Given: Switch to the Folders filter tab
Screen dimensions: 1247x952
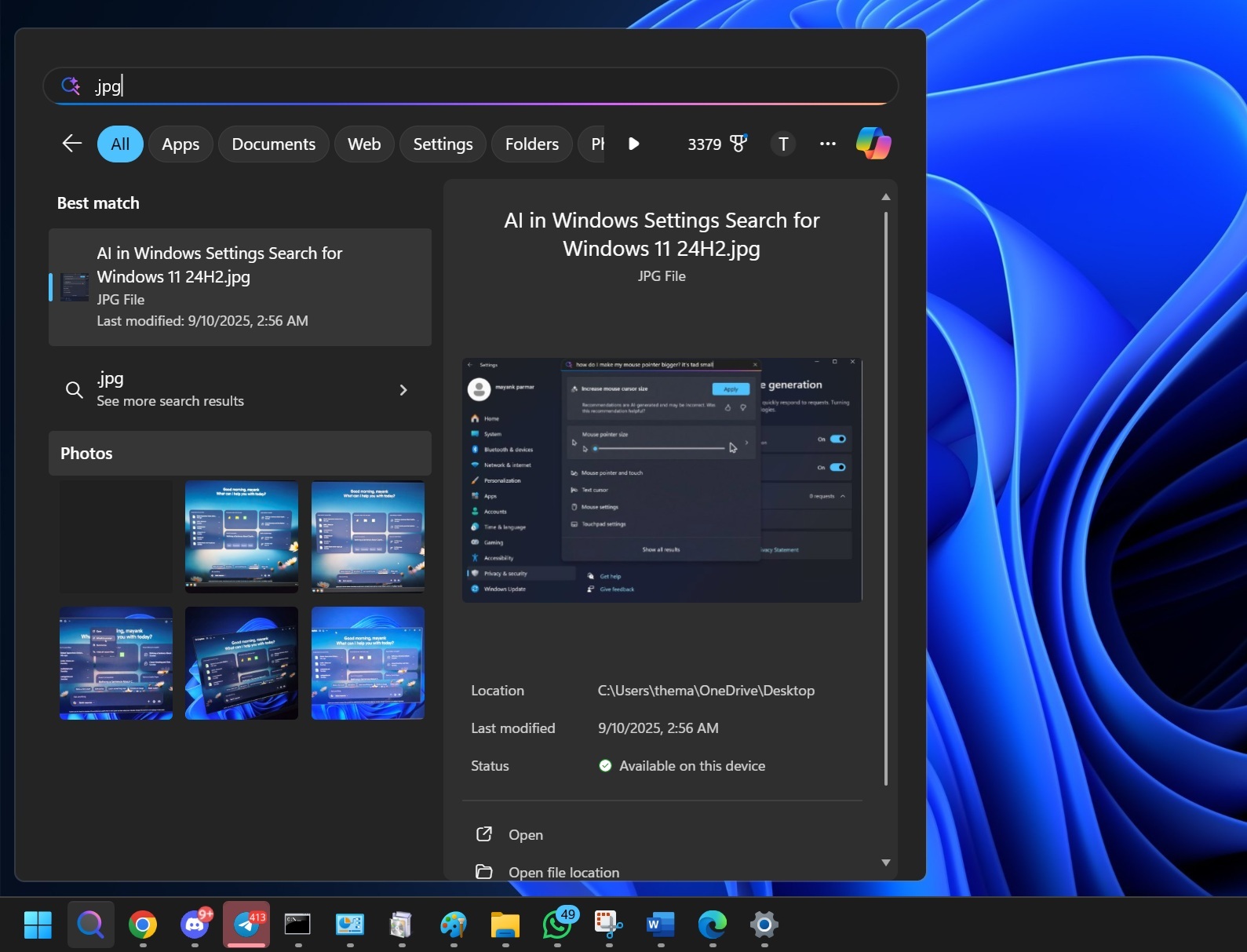Looking at the screenshot, I should (532, 144).
